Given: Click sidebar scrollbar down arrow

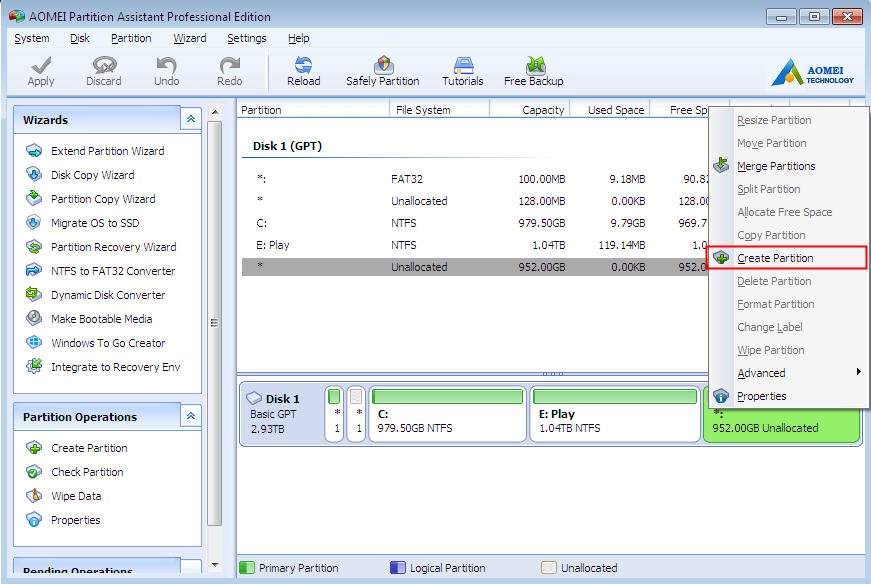Looking at the screenshot, I should (x=215, y=565).
